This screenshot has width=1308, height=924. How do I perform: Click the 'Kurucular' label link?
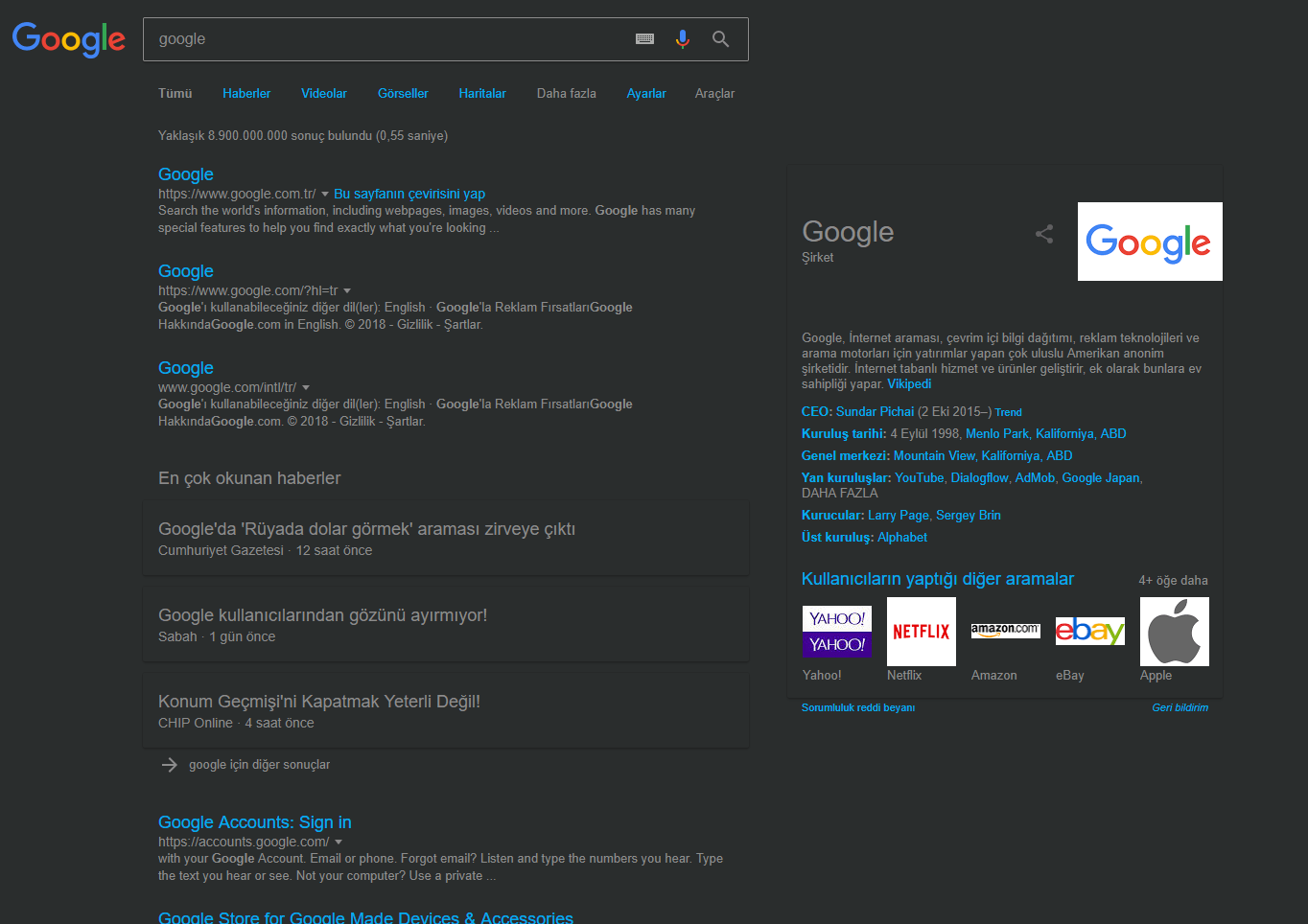[833, 516]
